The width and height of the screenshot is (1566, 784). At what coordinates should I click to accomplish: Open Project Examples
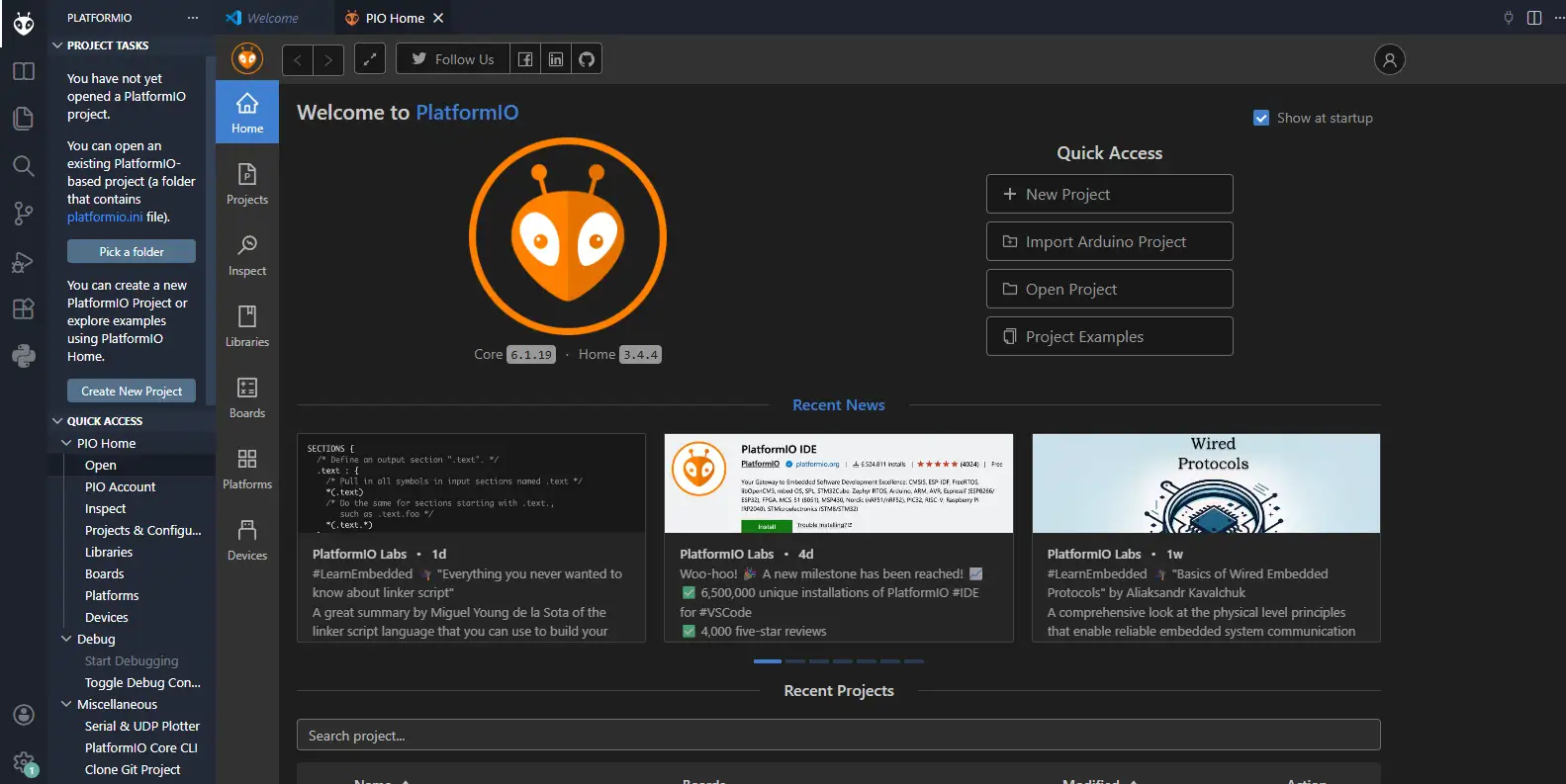click(x=1110, y=336)
